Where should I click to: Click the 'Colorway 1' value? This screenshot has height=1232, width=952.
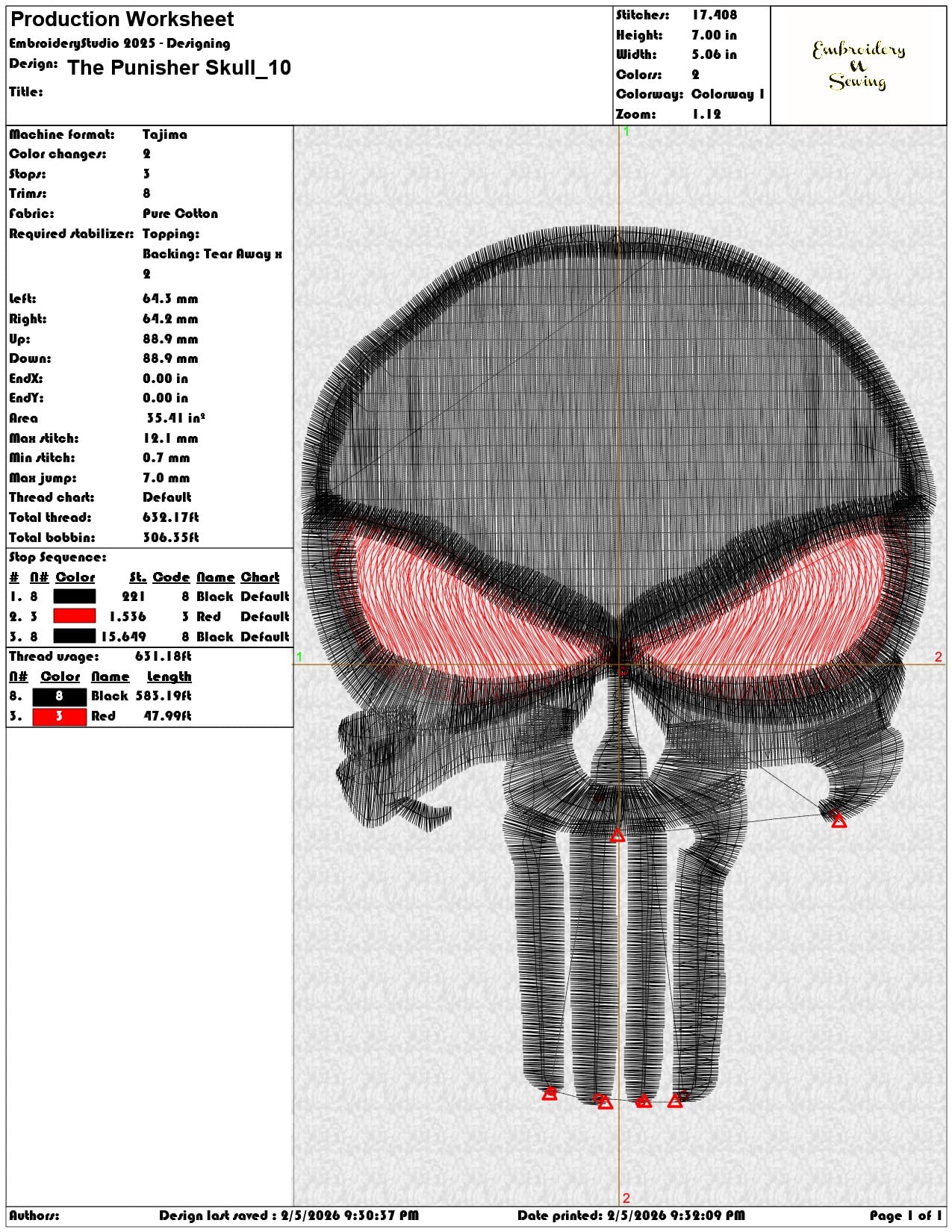[728, 94]
